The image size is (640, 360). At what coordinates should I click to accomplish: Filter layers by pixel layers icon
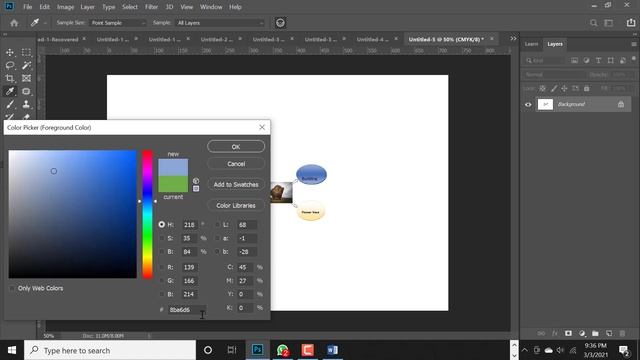click(x=574, y=60)
